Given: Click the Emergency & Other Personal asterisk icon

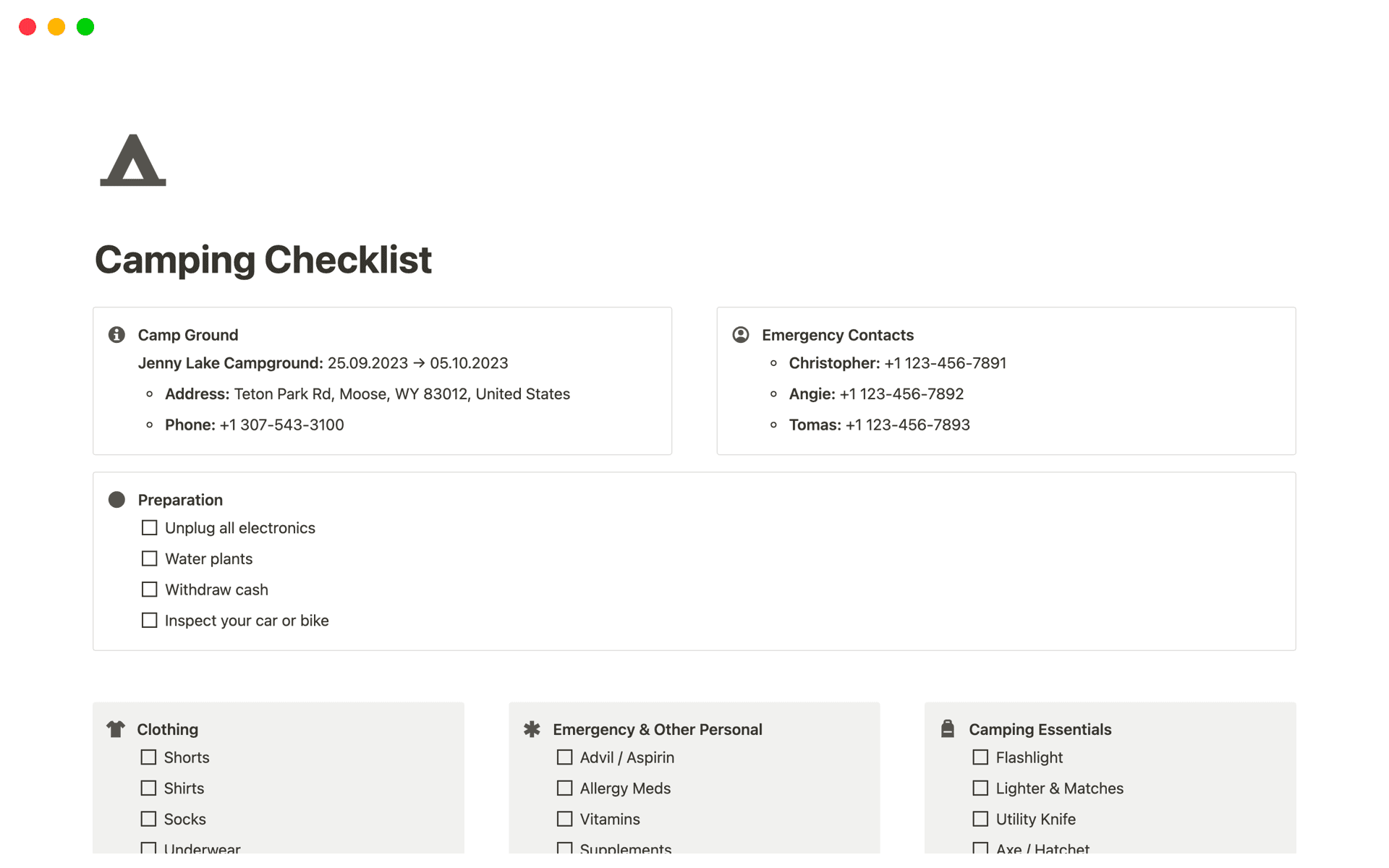Looking at the screenshot, I should pyautogui.click(x=532, y=729).
